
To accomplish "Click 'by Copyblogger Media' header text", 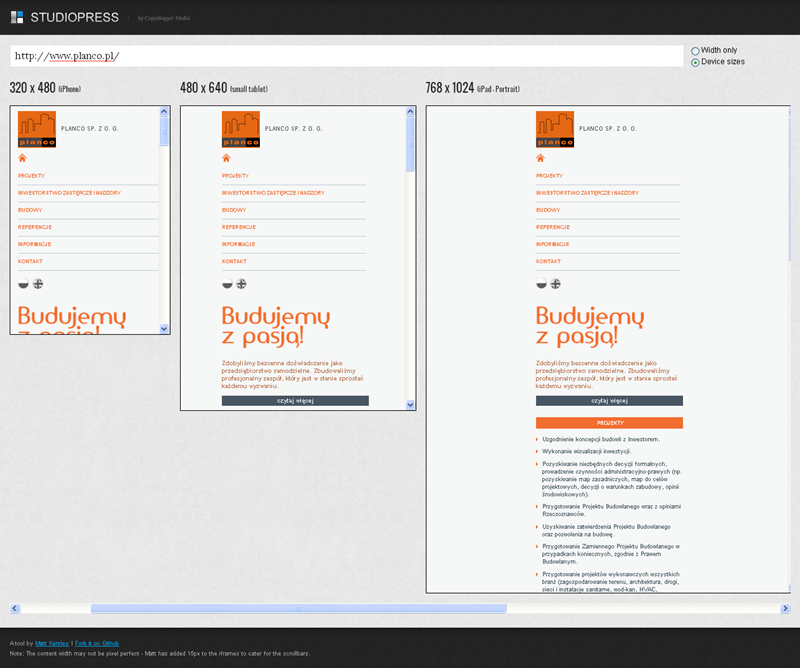I will pyautogui.click(x=164, y=18).
